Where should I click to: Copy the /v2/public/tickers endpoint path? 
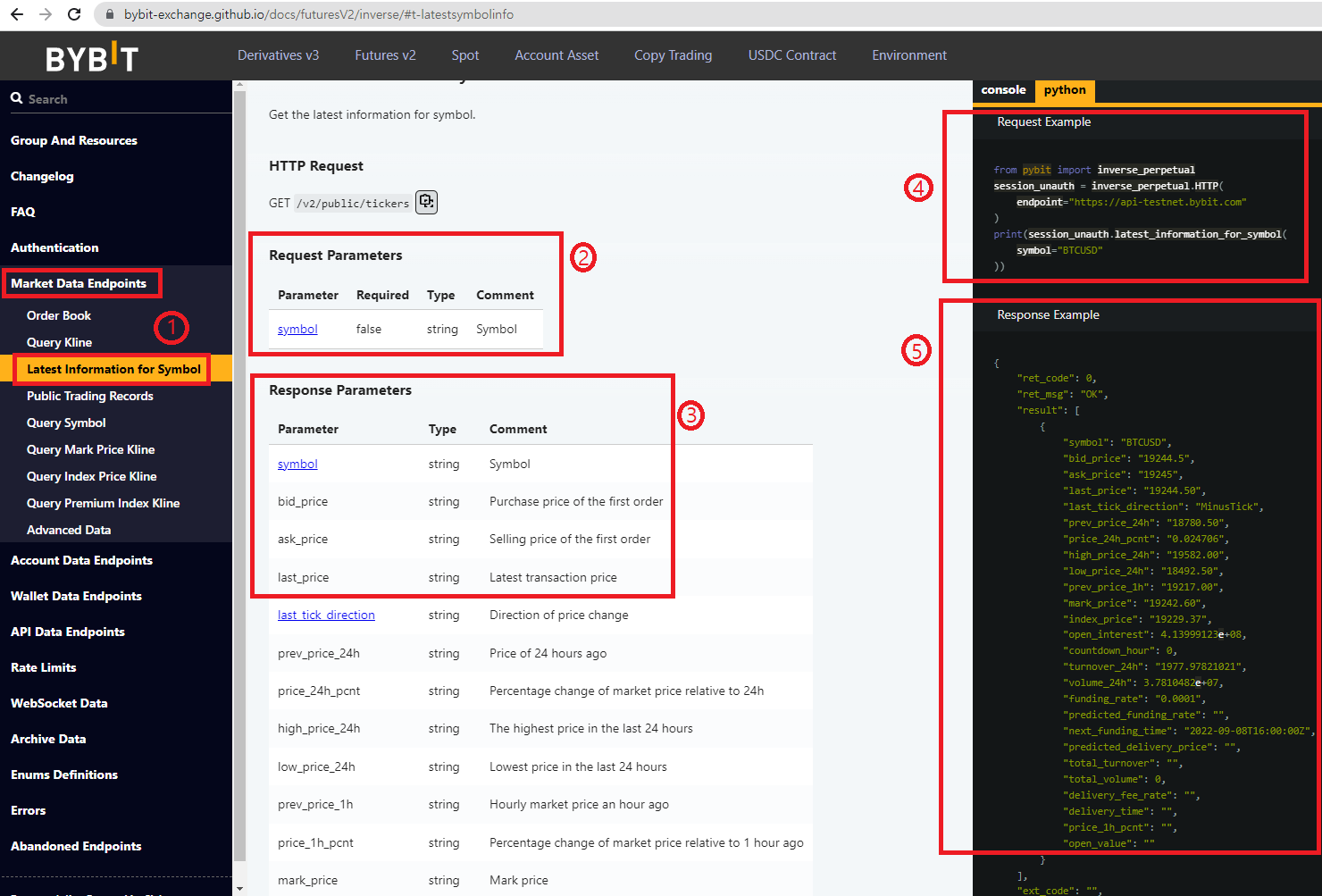(x=427, y=202)
